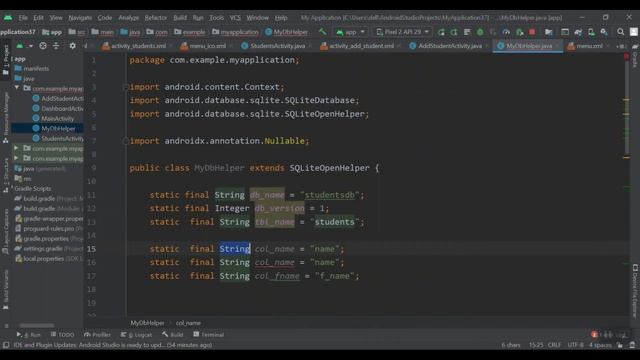Click the red error indicator atop editor scrollbar
640x360 pixels.
coord(626,57)
